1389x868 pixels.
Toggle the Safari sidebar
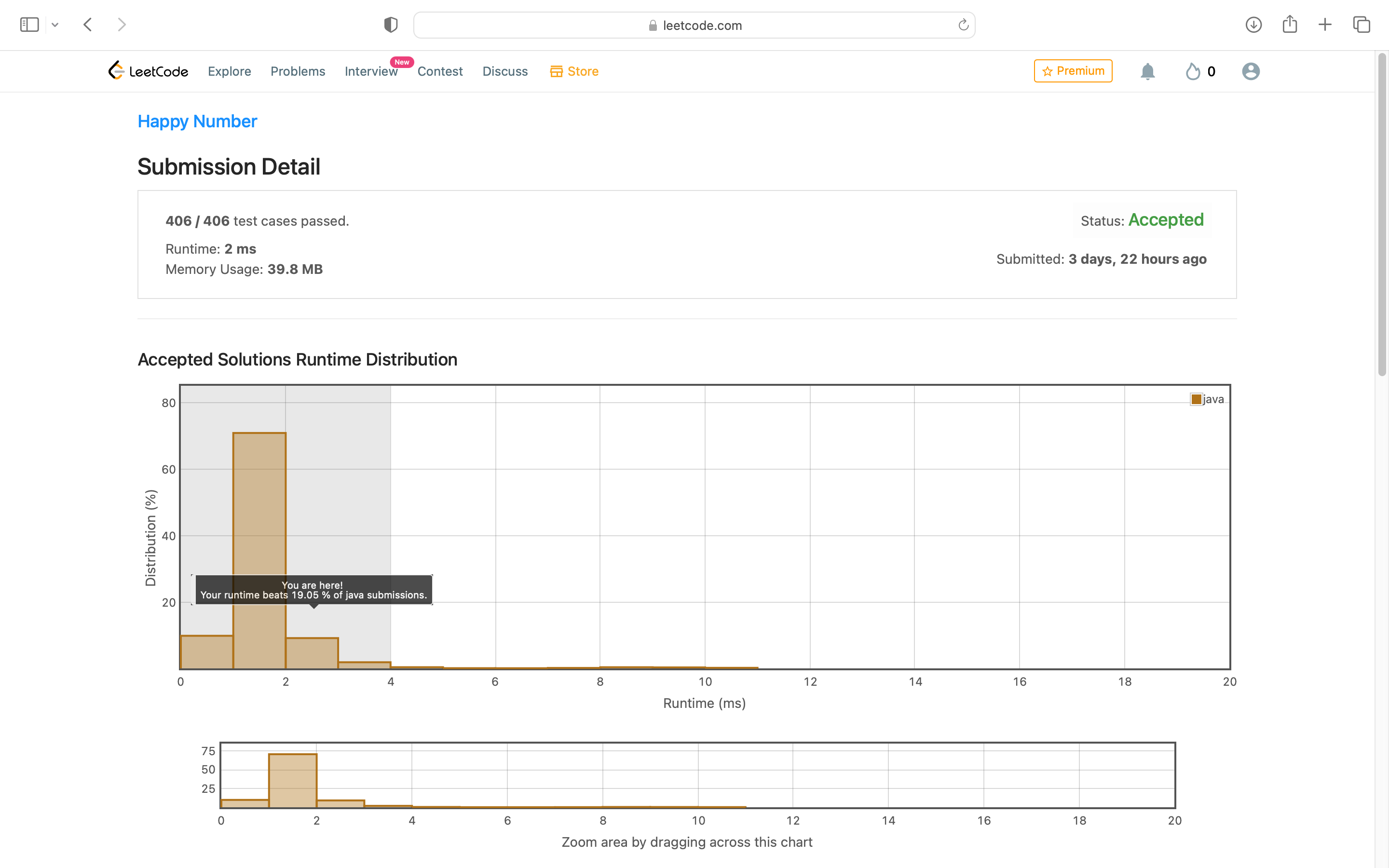click(x=29, y=25)
